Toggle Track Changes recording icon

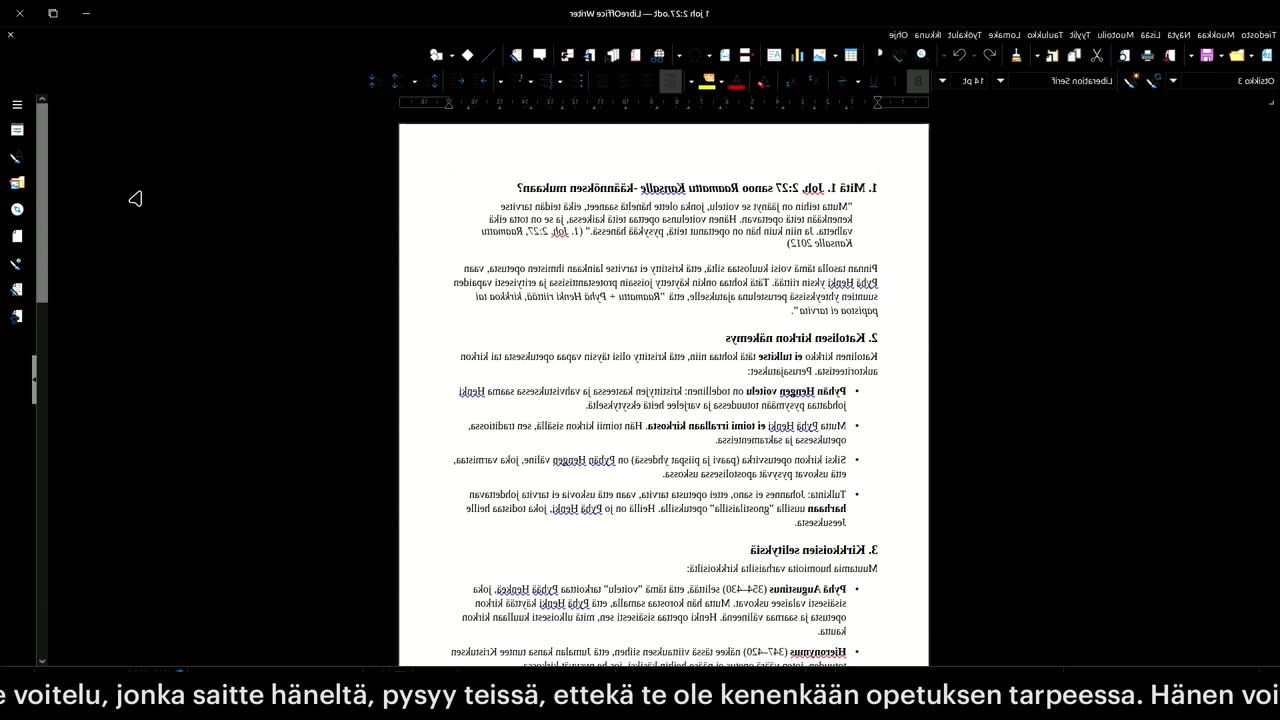click(516, 55)
